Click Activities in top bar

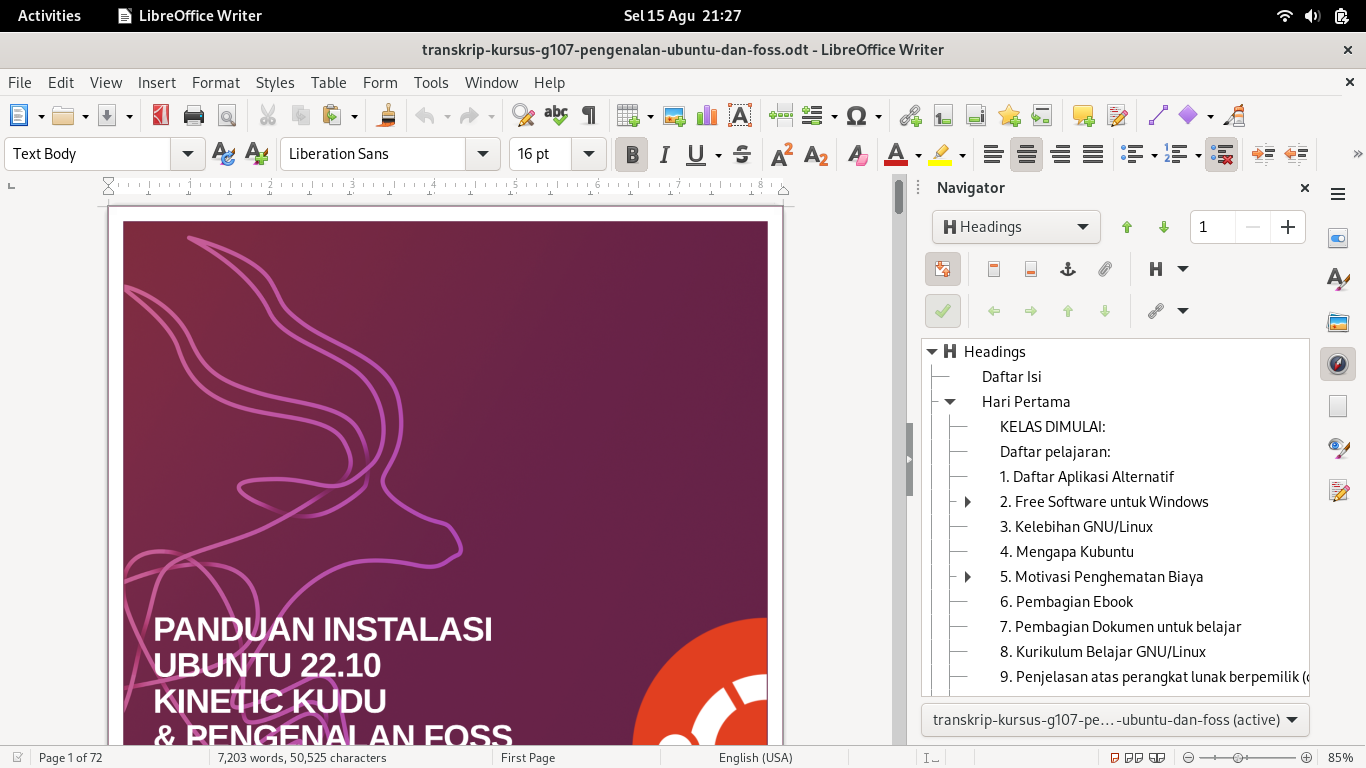click(49, 15)
